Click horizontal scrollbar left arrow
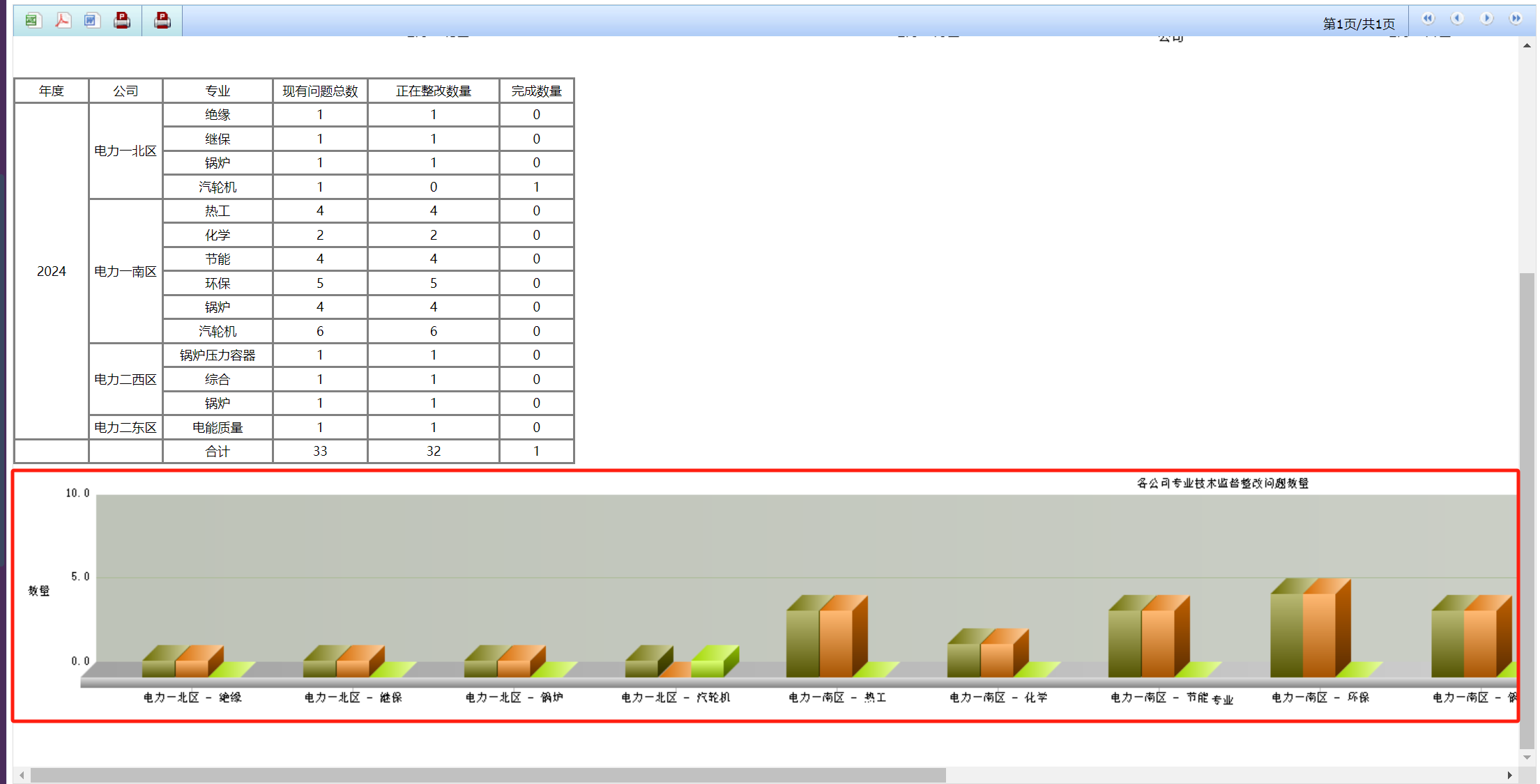The width and height of the screenshot is (1540, 784). click(x=22, y=775)
